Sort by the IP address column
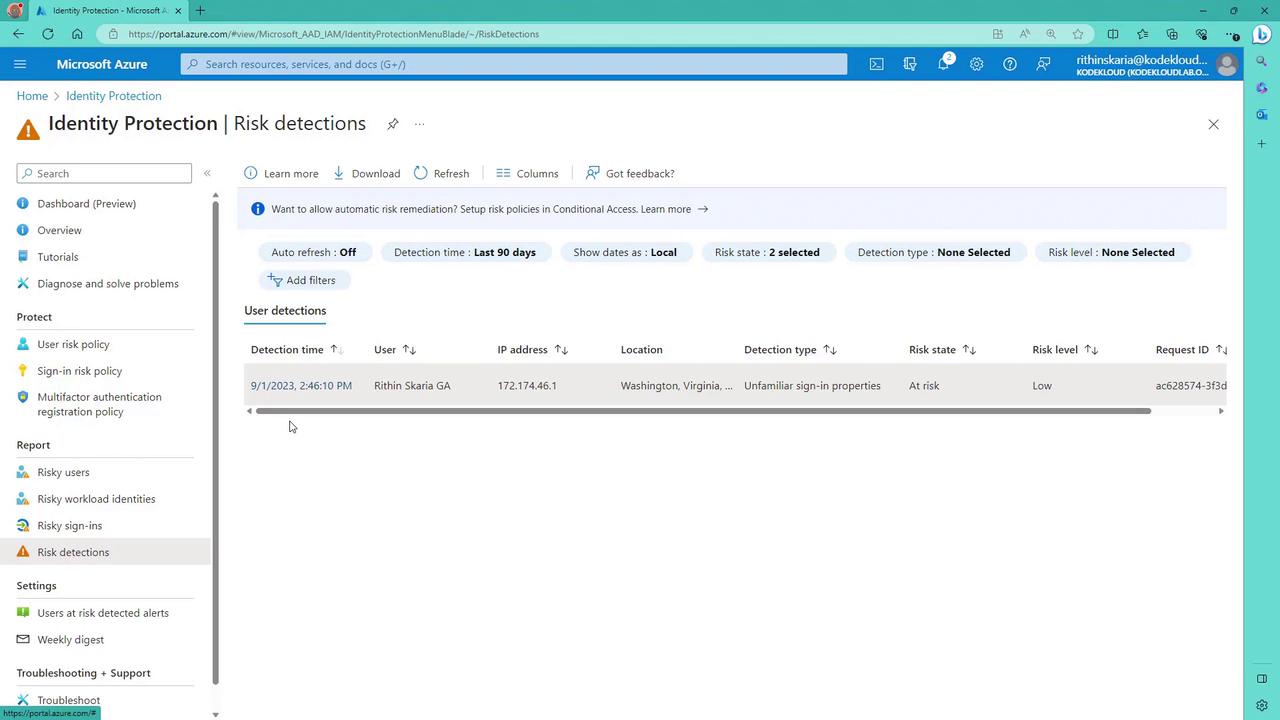The height and width of the screenshot is (720, 1280). coord(533,350)
